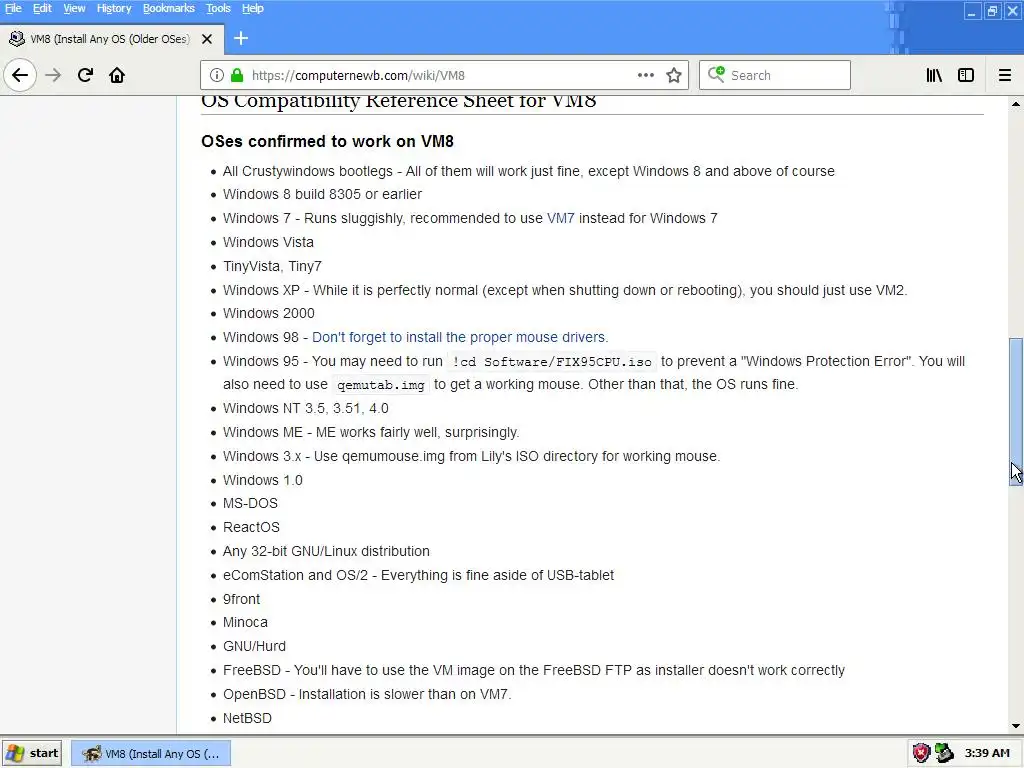Bookmark this page with the star
Screen dimensions: 1024x768
click(674, 75)
